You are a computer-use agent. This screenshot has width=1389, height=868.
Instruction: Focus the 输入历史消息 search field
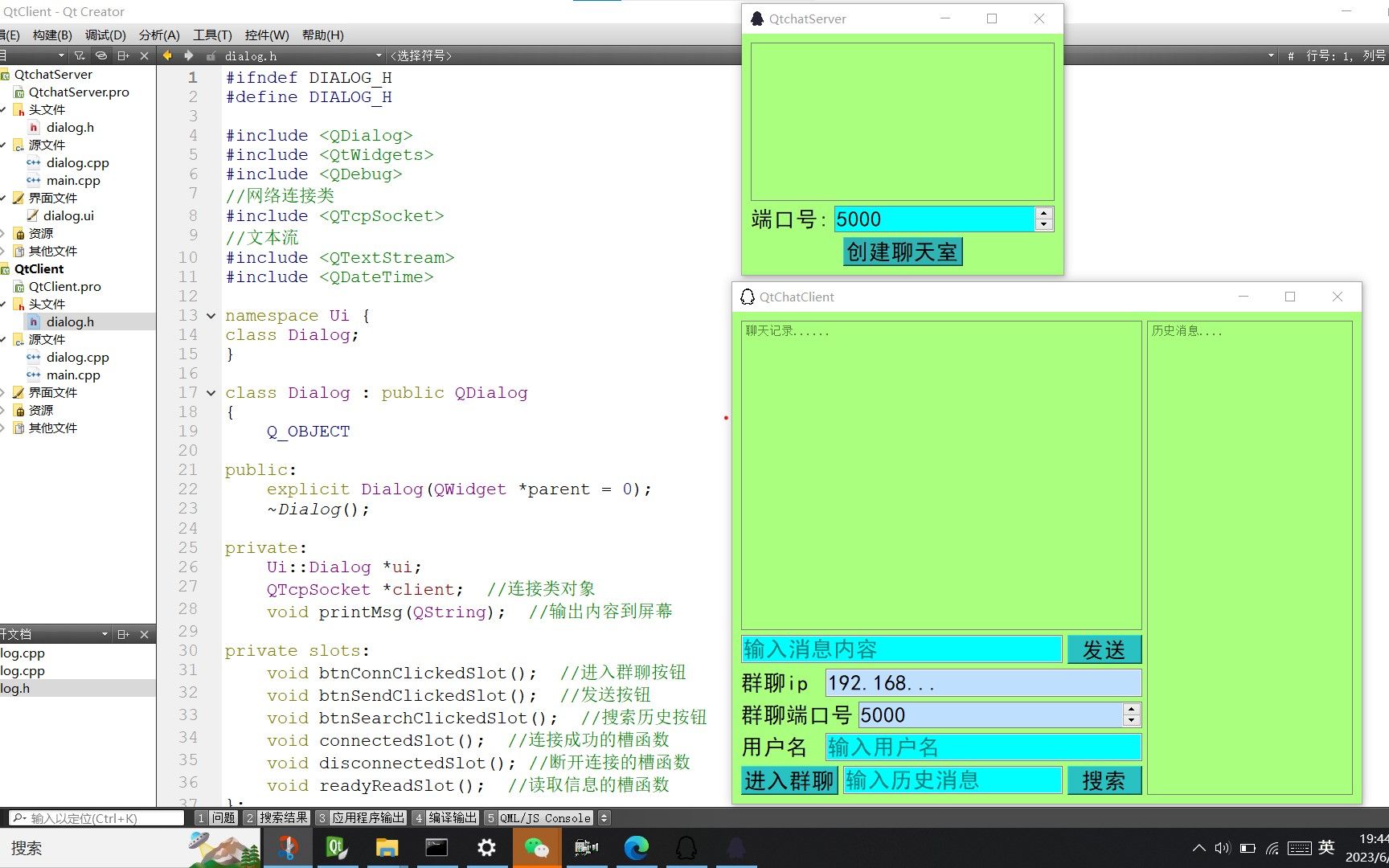coord(953,780)
